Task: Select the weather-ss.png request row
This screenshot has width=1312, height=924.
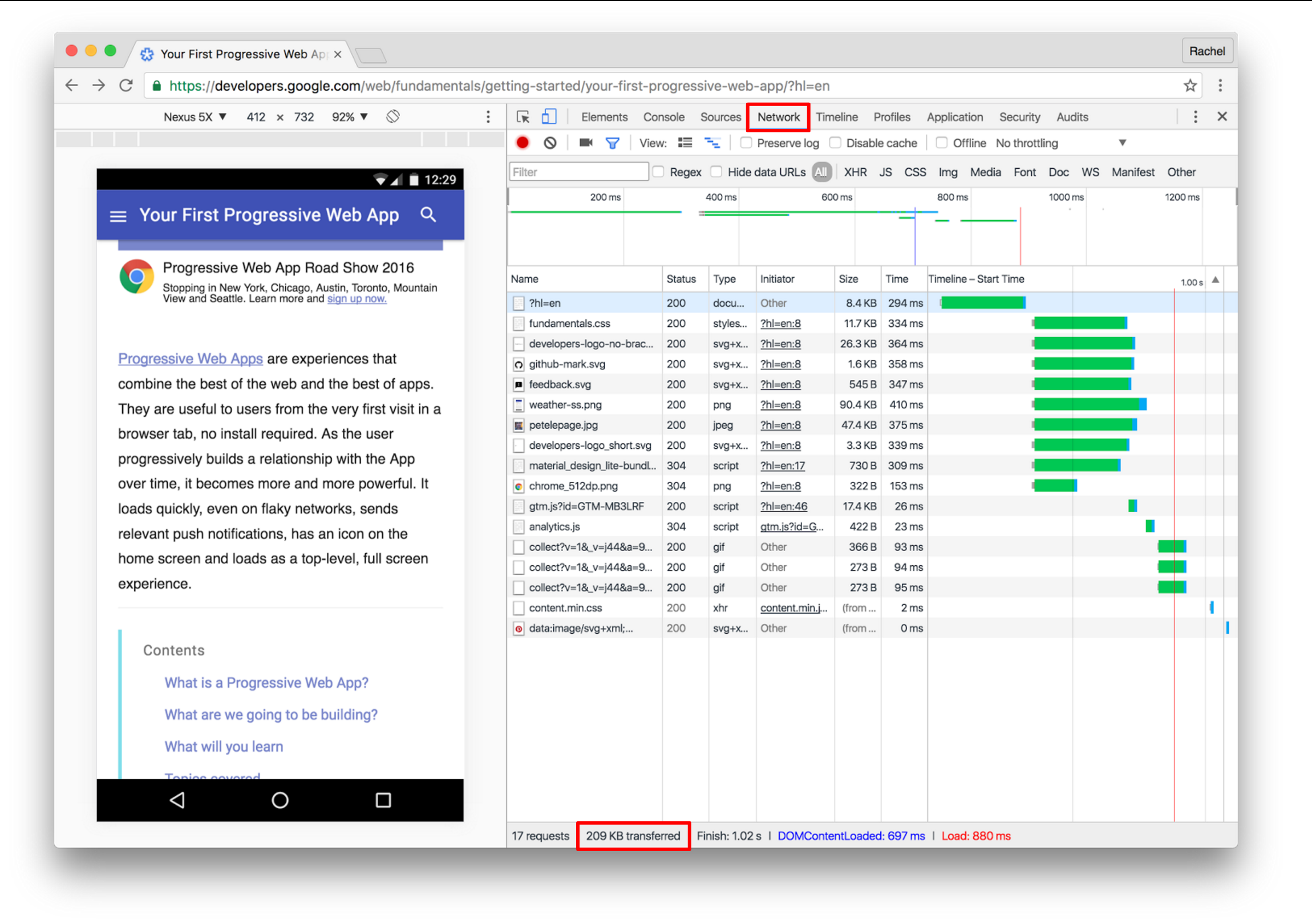Action: (872, 404)
